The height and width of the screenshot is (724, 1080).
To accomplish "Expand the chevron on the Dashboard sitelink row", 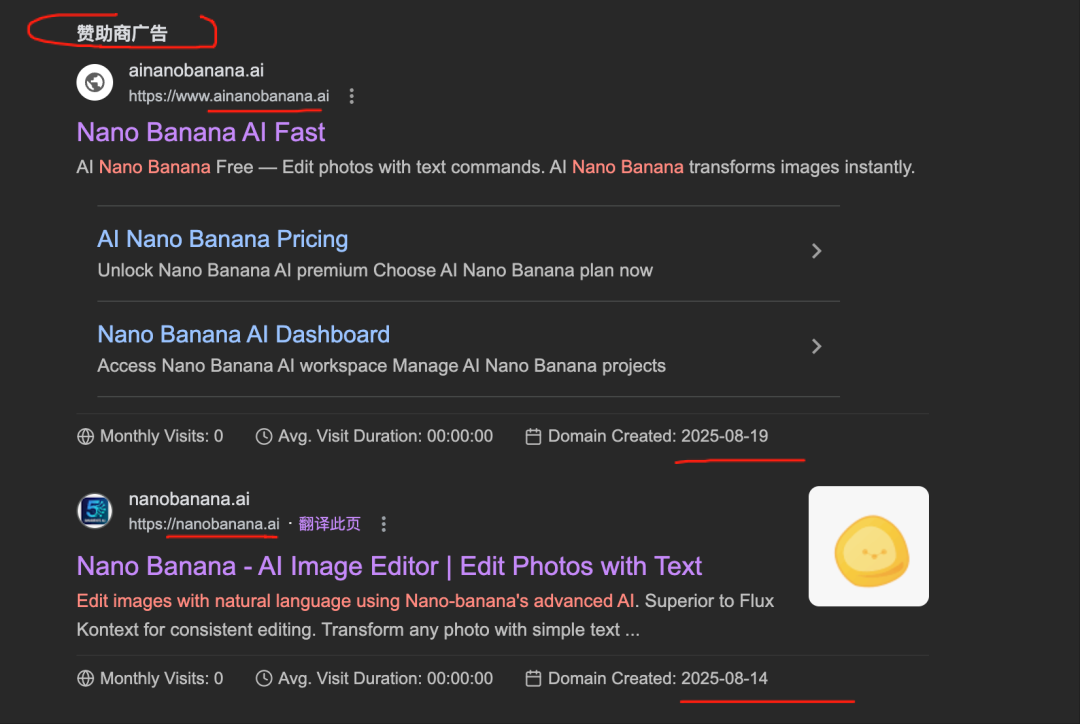I will pos(816,346).
